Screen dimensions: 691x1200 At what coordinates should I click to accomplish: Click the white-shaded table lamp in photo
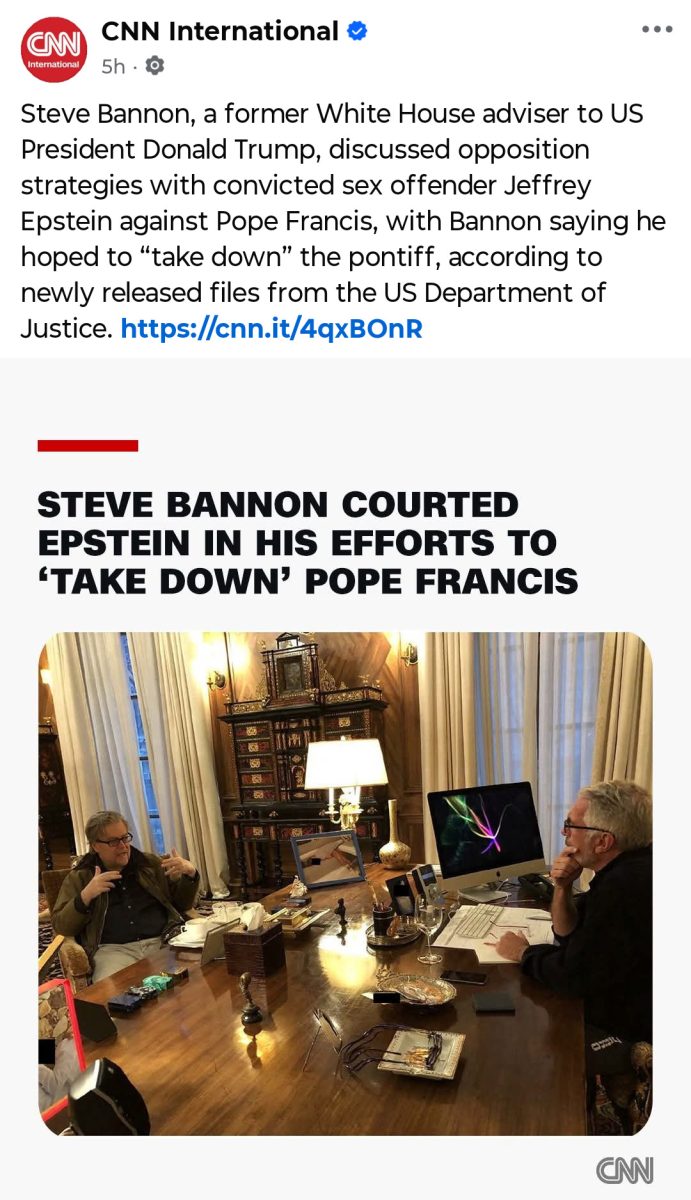(x=346, y=780)
